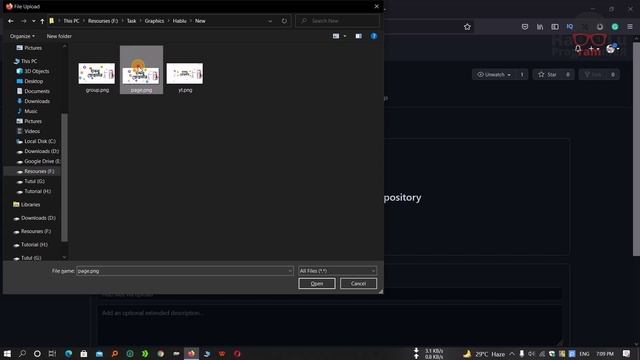Select Libraries in navigation tree
The width and height of the screenshot is (640, 360).
30,204
